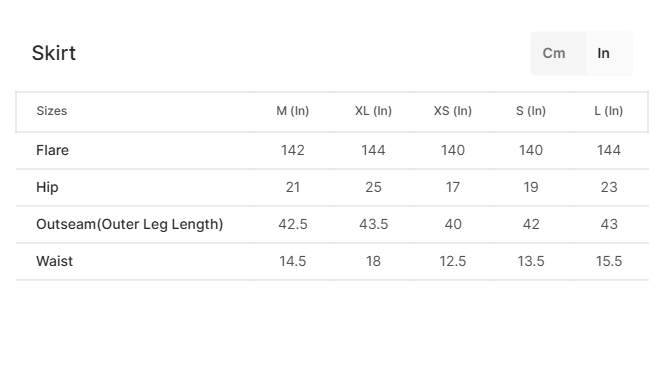Click the XL (In) column header
Screen dimensions: 666x371
tap(373, 111)
